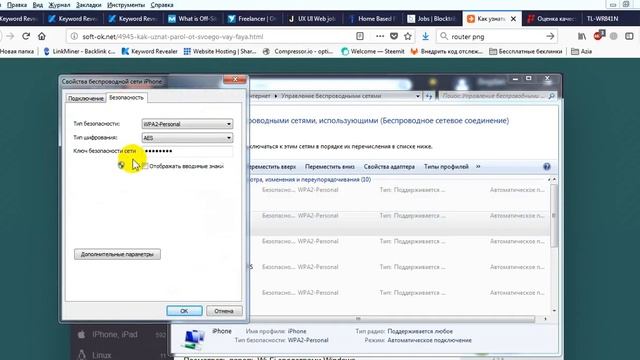Viewport: 640px width, 360px height.
Task: Open 'Дополнительные параметры' button
Action: (117, 254)
